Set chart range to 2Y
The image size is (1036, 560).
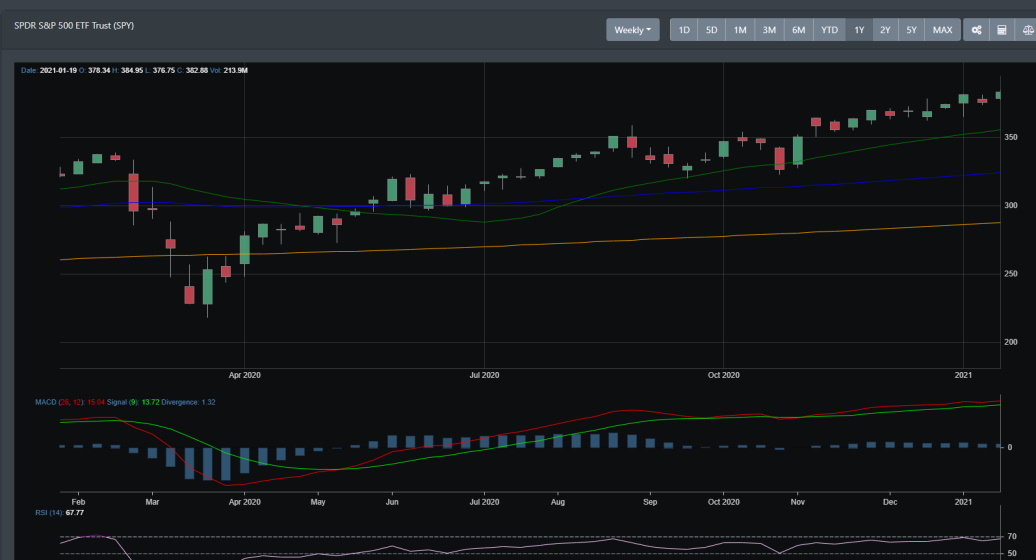click(885, 30)
